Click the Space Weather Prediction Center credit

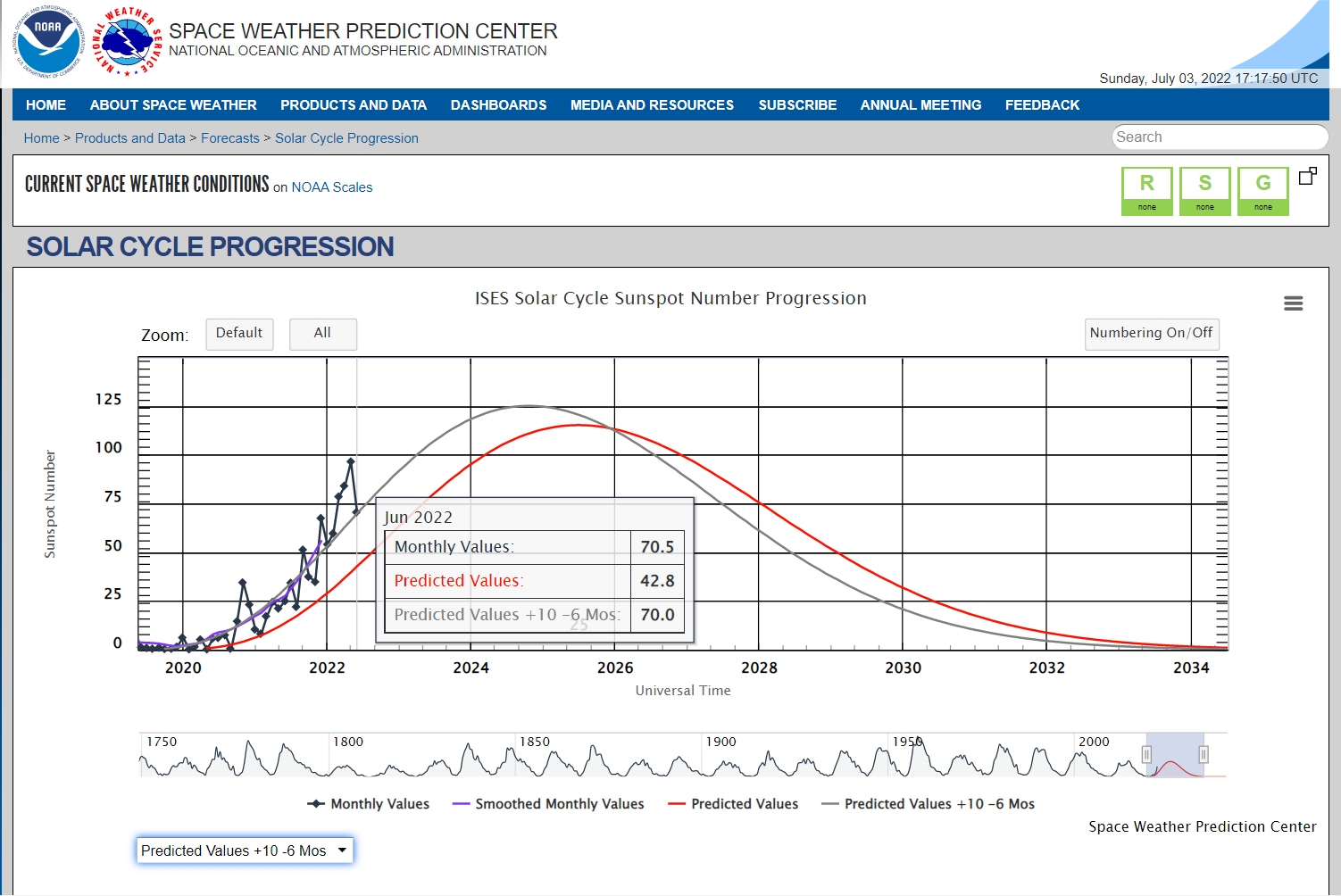pos(1203,827)
